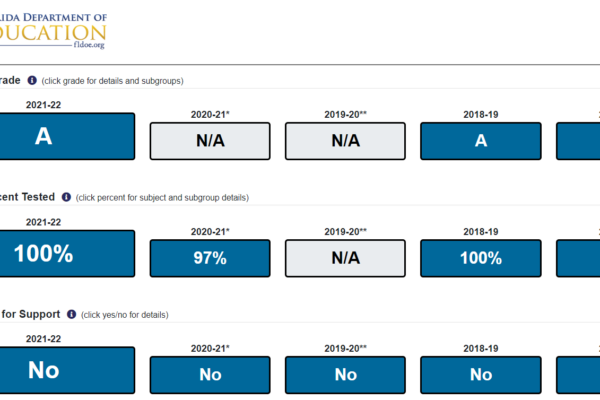Select the 2020-21 grade N/A tile
The width and height of the screenshot is (600, 400).
[210, 141]
